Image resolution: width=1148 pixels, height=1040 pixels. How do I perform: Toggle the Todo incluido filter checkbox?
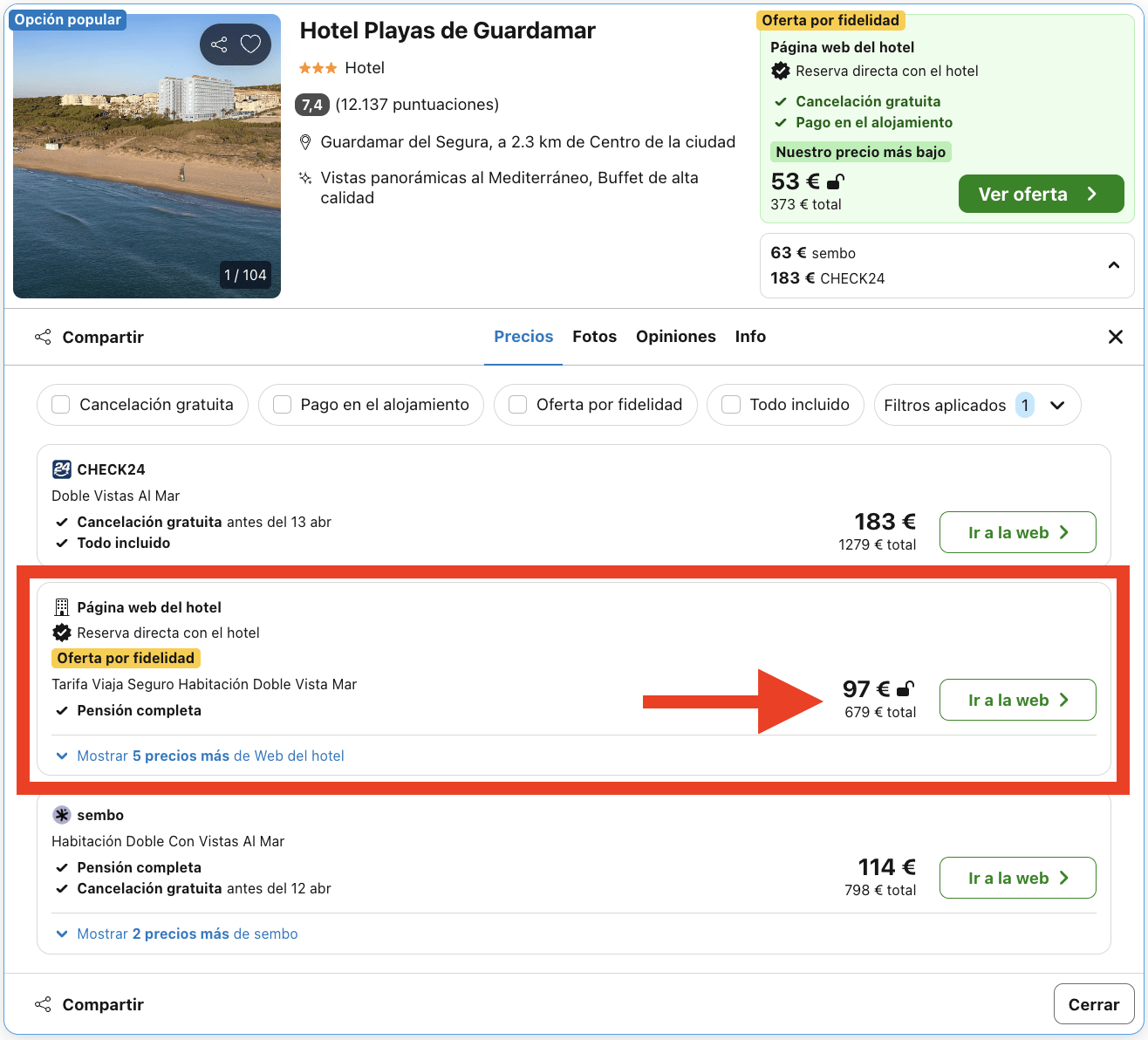pos(731,405)
